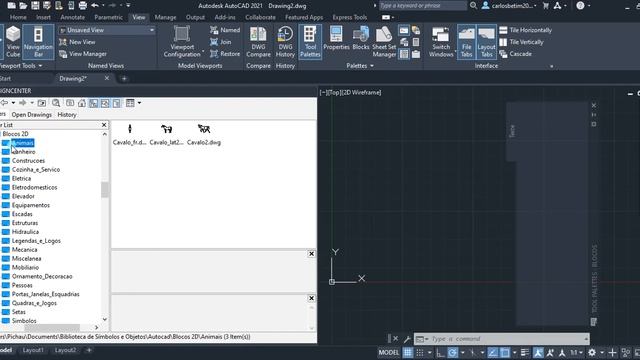Open the Properties palette
The width and height of the screenshot is (640, 360).
336,38
